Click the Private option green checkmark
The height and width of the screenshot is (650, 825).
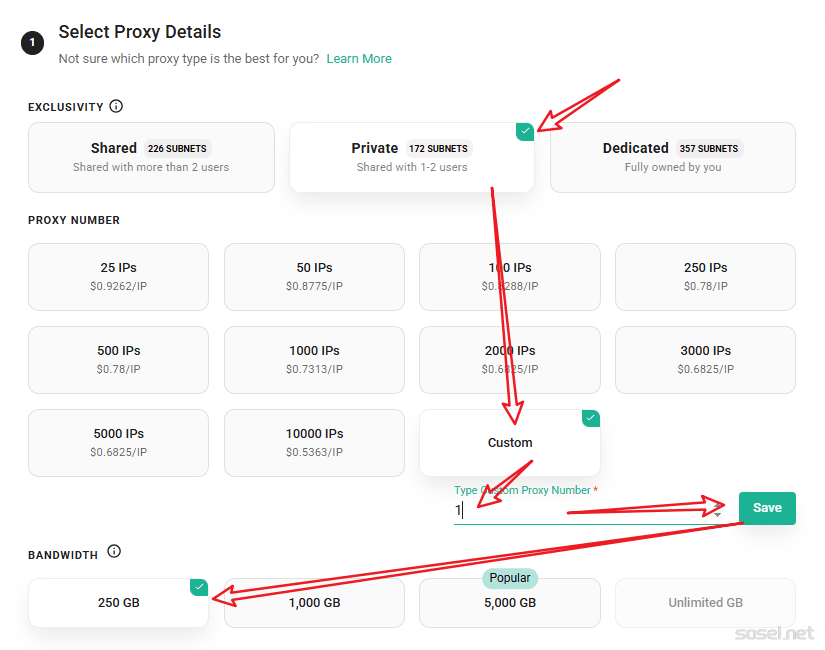click(525, 131)
